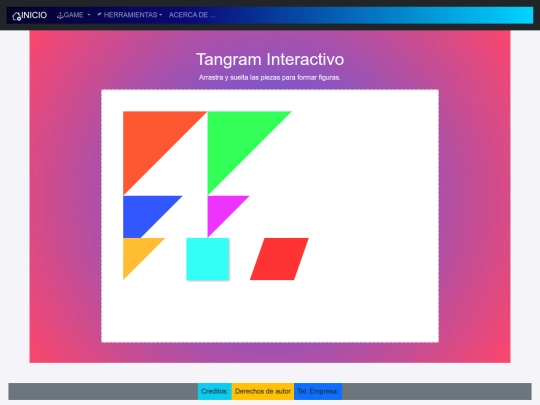The height and width of the screenshot is (405, 540).
Task: Click the Creditos: footer label
Action: pos(215,392)
